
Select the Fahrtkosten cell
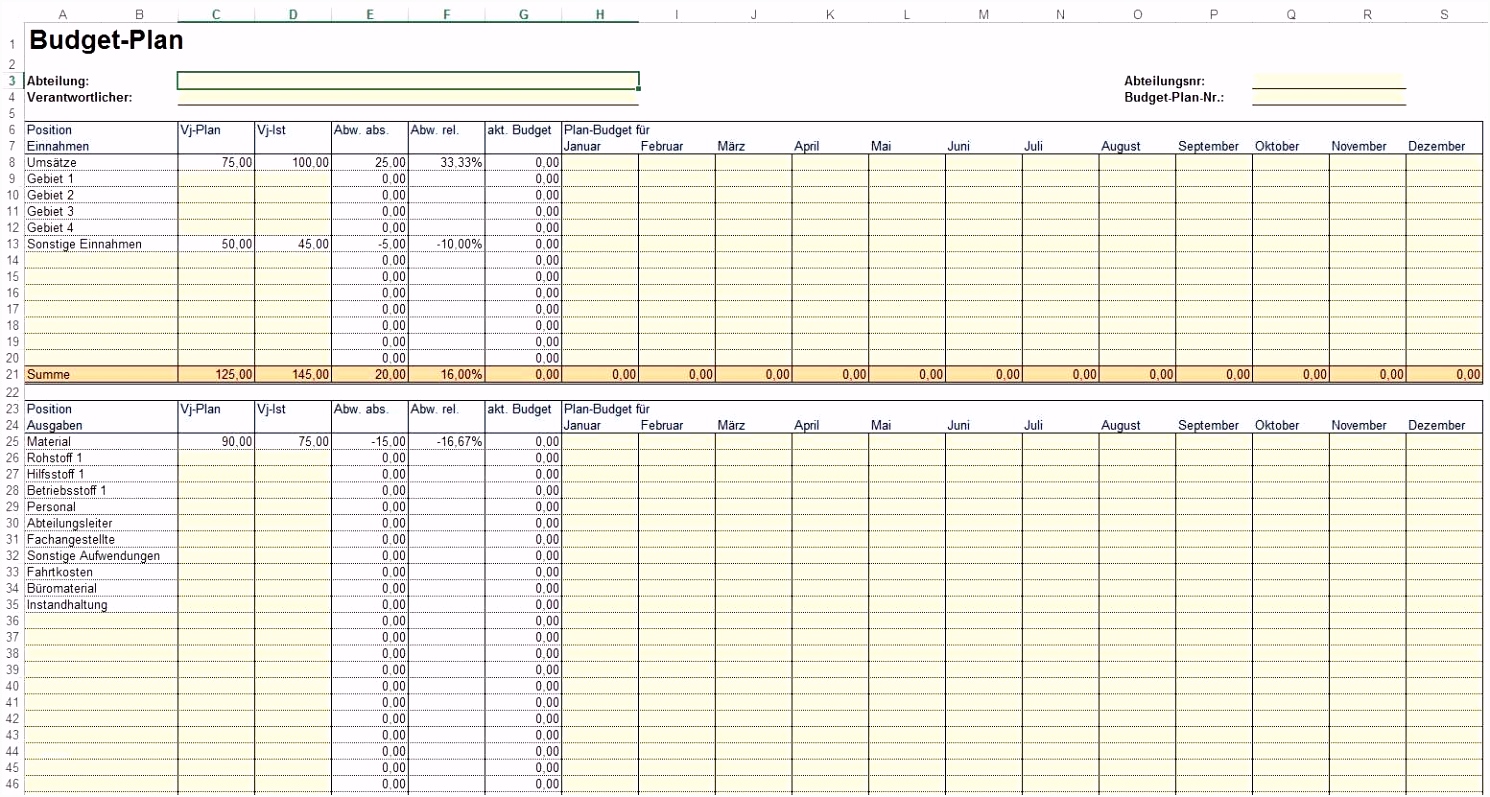(100, 571)
